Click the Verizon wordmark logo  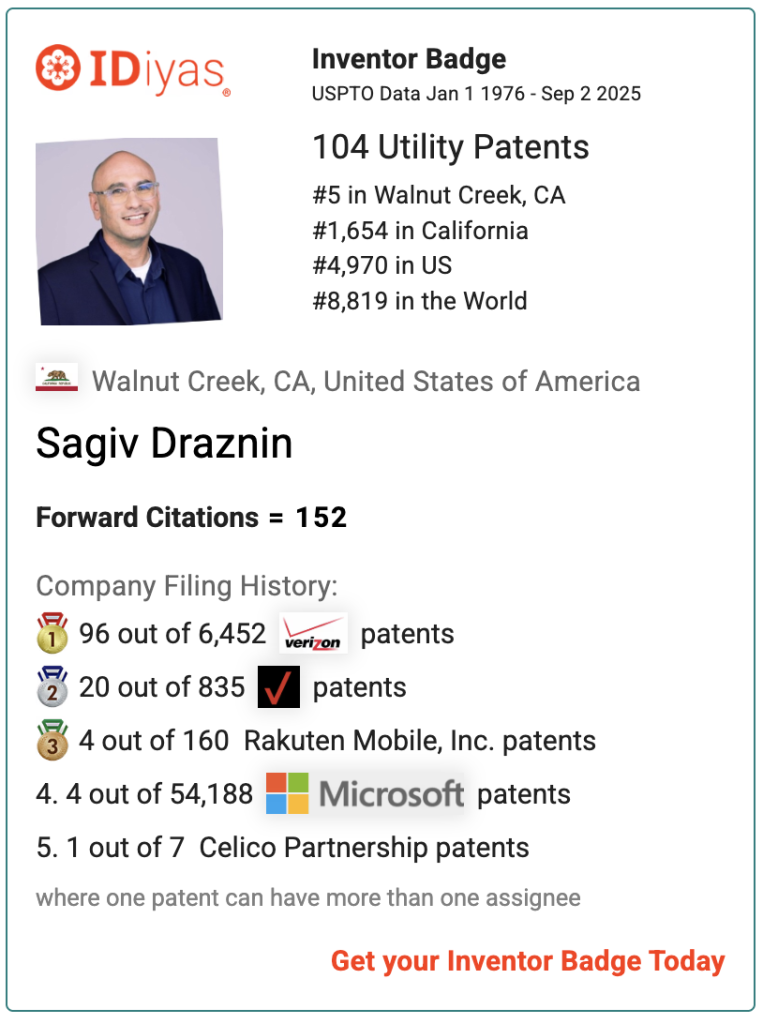tap(314, 633)
